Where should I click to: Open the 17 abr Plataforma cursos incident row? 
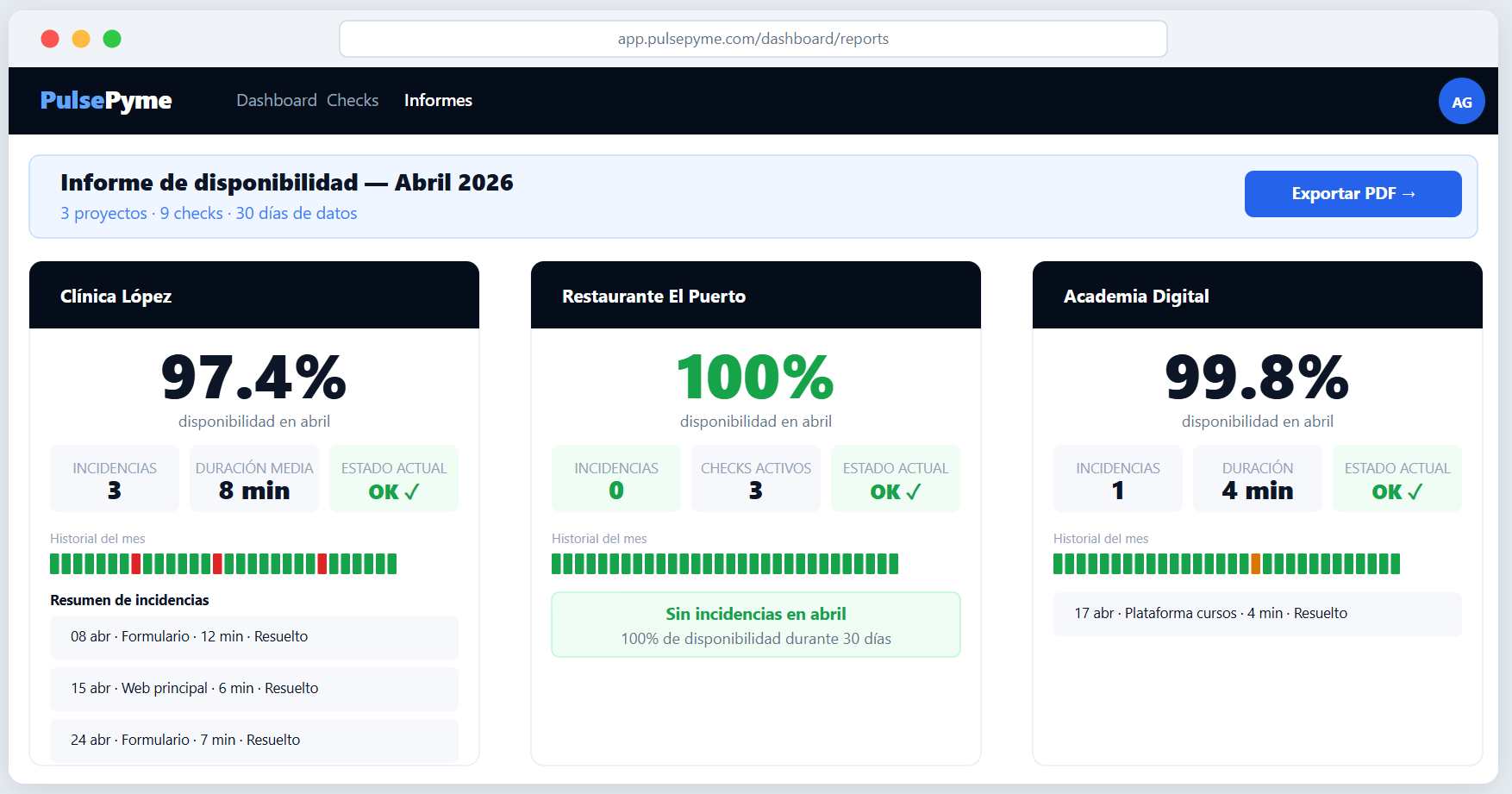(1258, 614)
